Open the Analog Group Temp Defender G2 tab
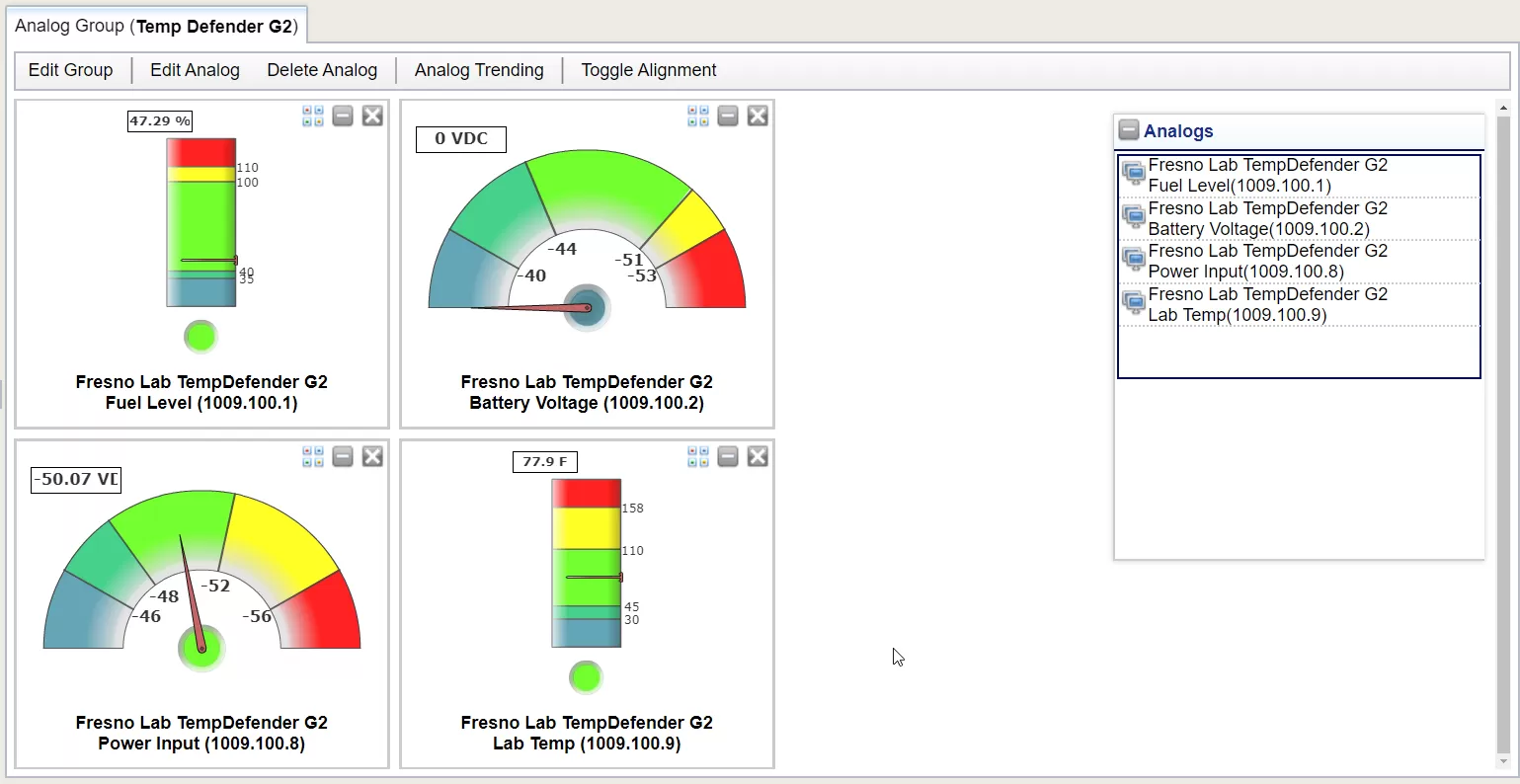The image size is (1520, 784). click(156, 27)
